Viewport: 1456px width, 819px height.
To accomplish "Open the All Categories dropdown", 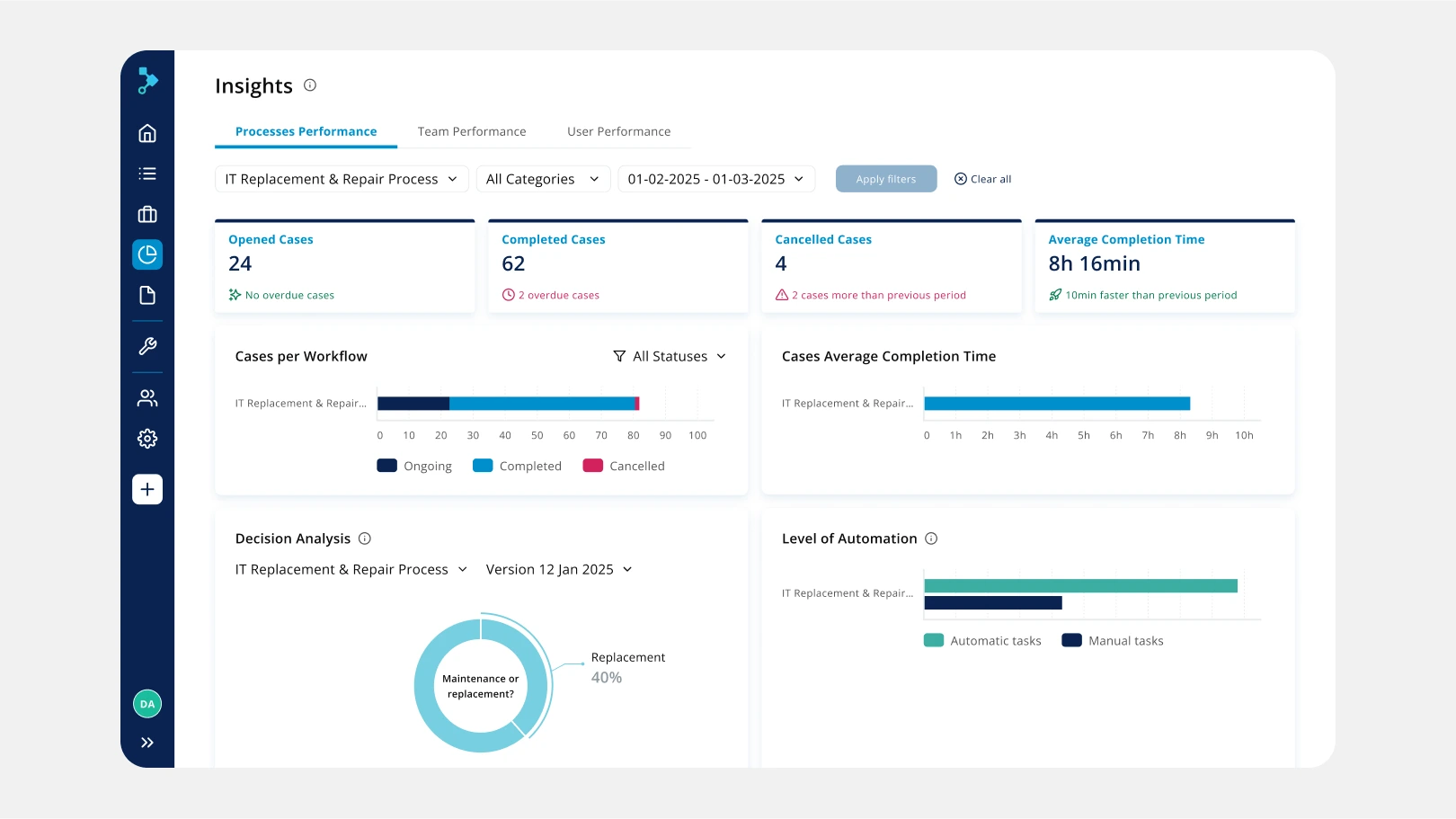I will coord(543,179).
